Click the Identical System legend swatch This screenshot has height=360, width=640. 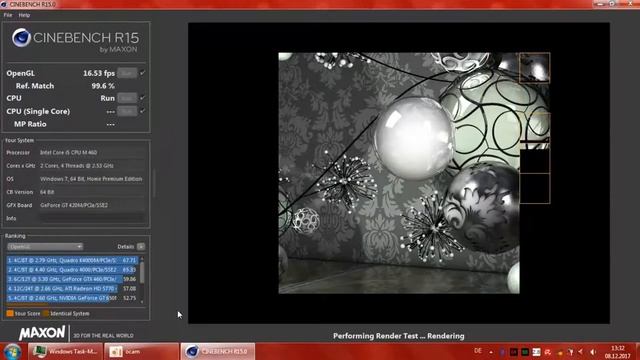tap(46, 313)
